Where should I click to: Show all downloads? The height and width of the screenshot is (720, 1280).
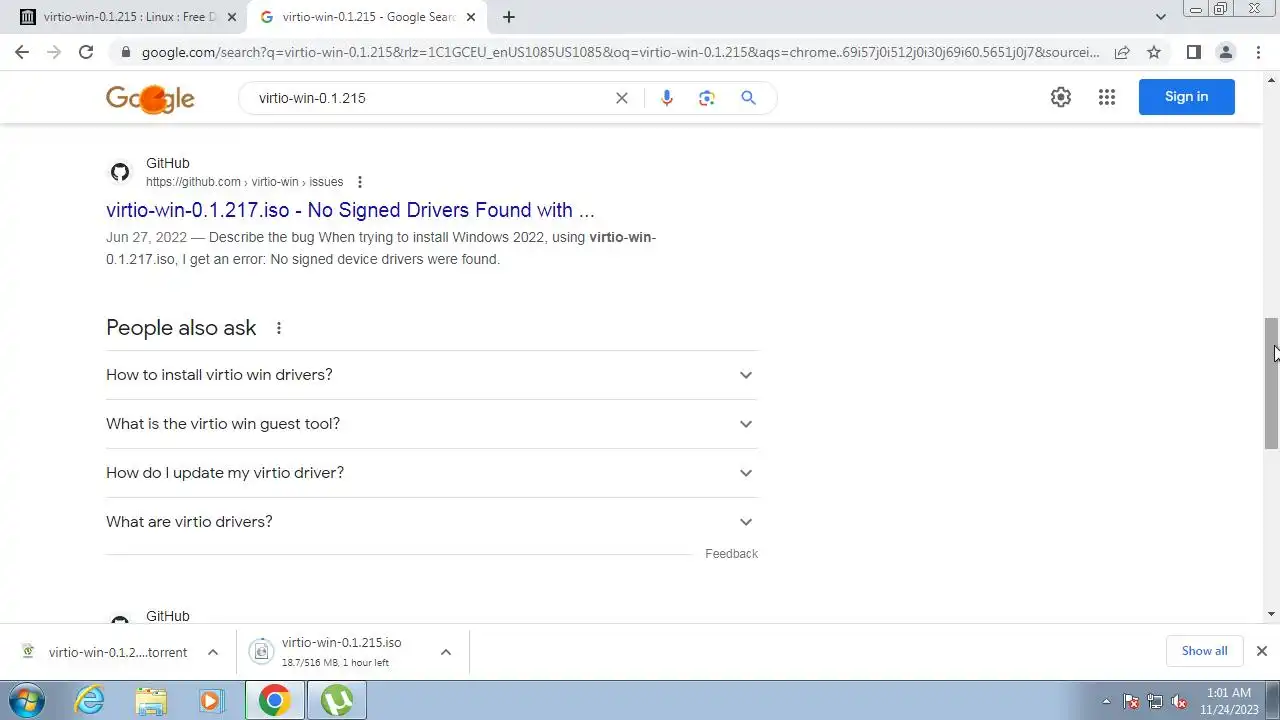(x=1204, y=651)
